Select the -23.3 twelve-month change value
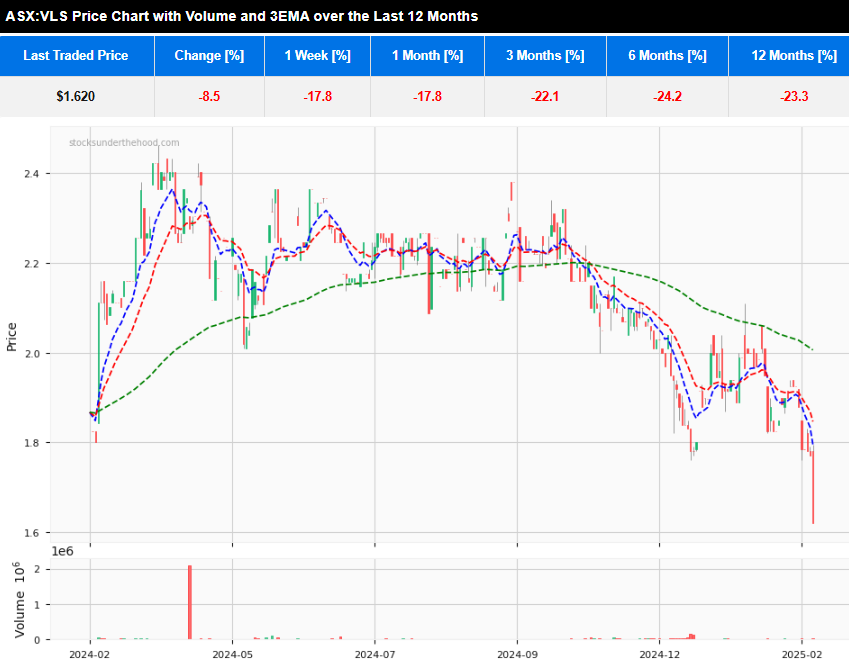The width and height of the screenshot is (849, 666). coord(794,96)
